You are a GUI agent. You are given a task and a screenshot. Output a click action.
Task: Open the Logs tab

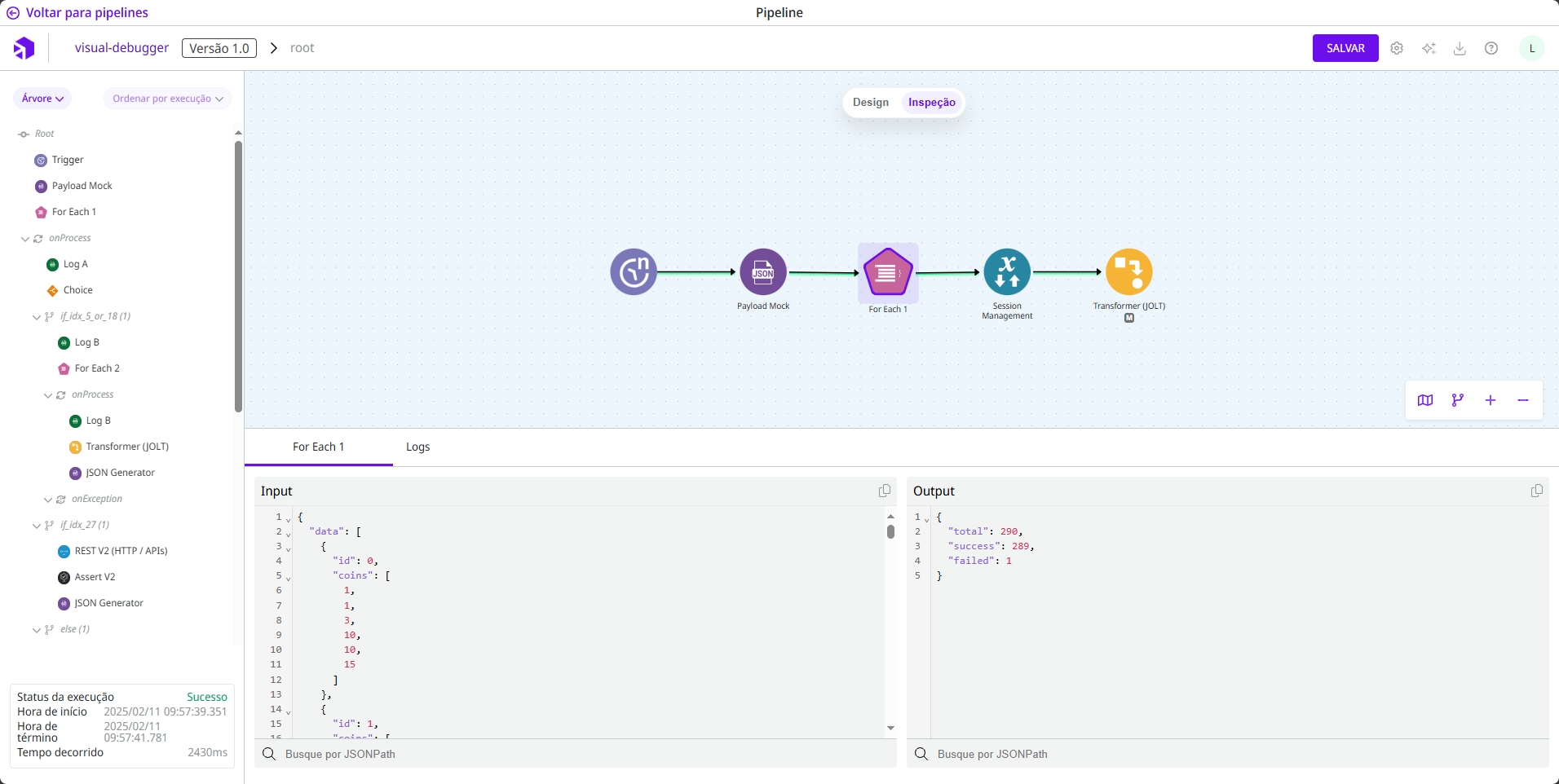[417, 447]
